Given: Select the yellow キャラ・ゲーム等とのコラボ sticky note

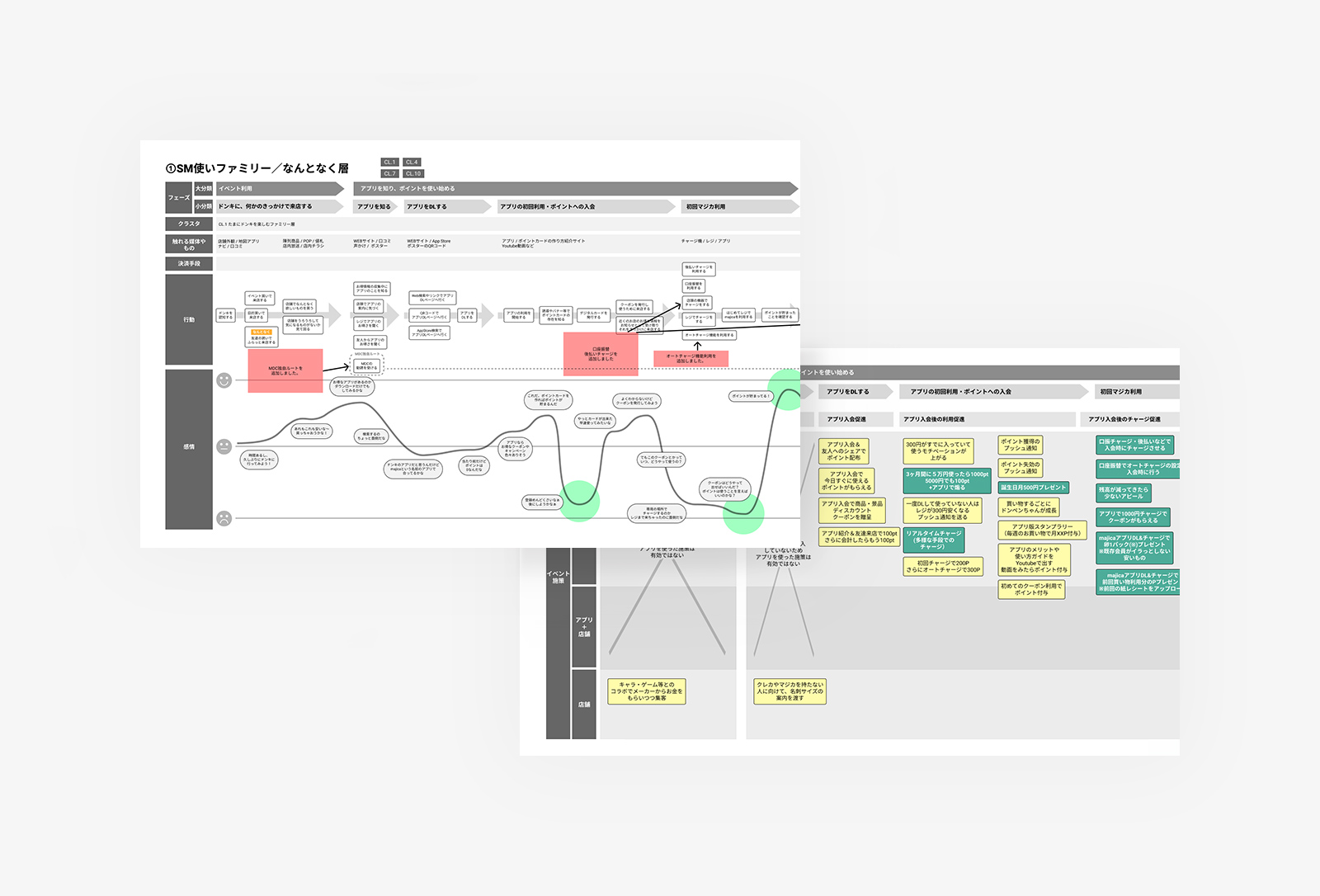Looking at the screenshot, I should (x=647, y=691).
